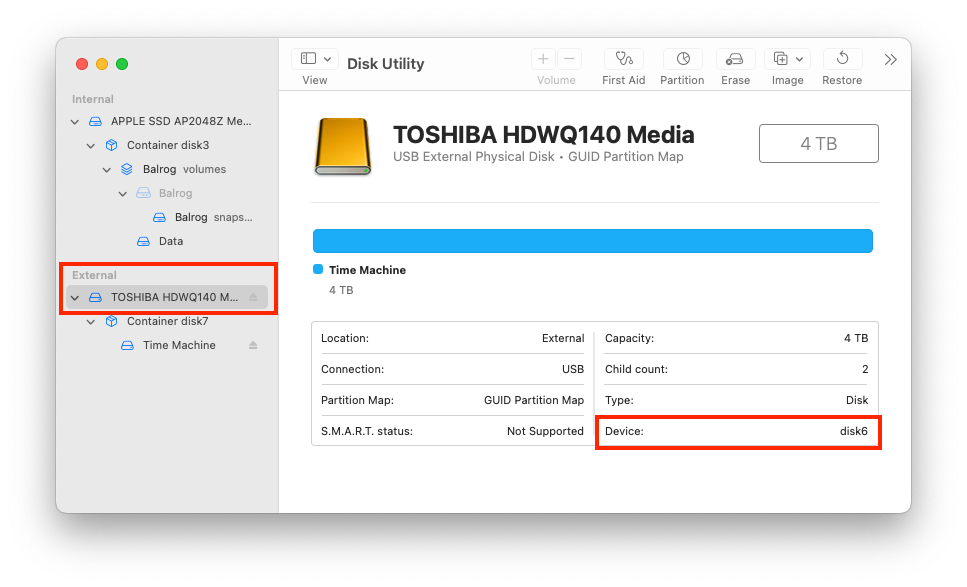
Task: Click the blue Time Machine usage bar
Action: click(593, 241)
